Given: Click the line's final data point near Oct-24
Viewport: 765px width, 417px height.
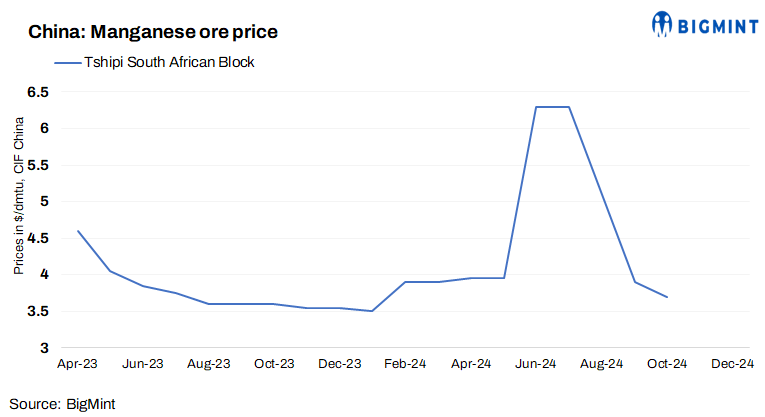Looking at the screenshot, I should click(x=667, y=297).
